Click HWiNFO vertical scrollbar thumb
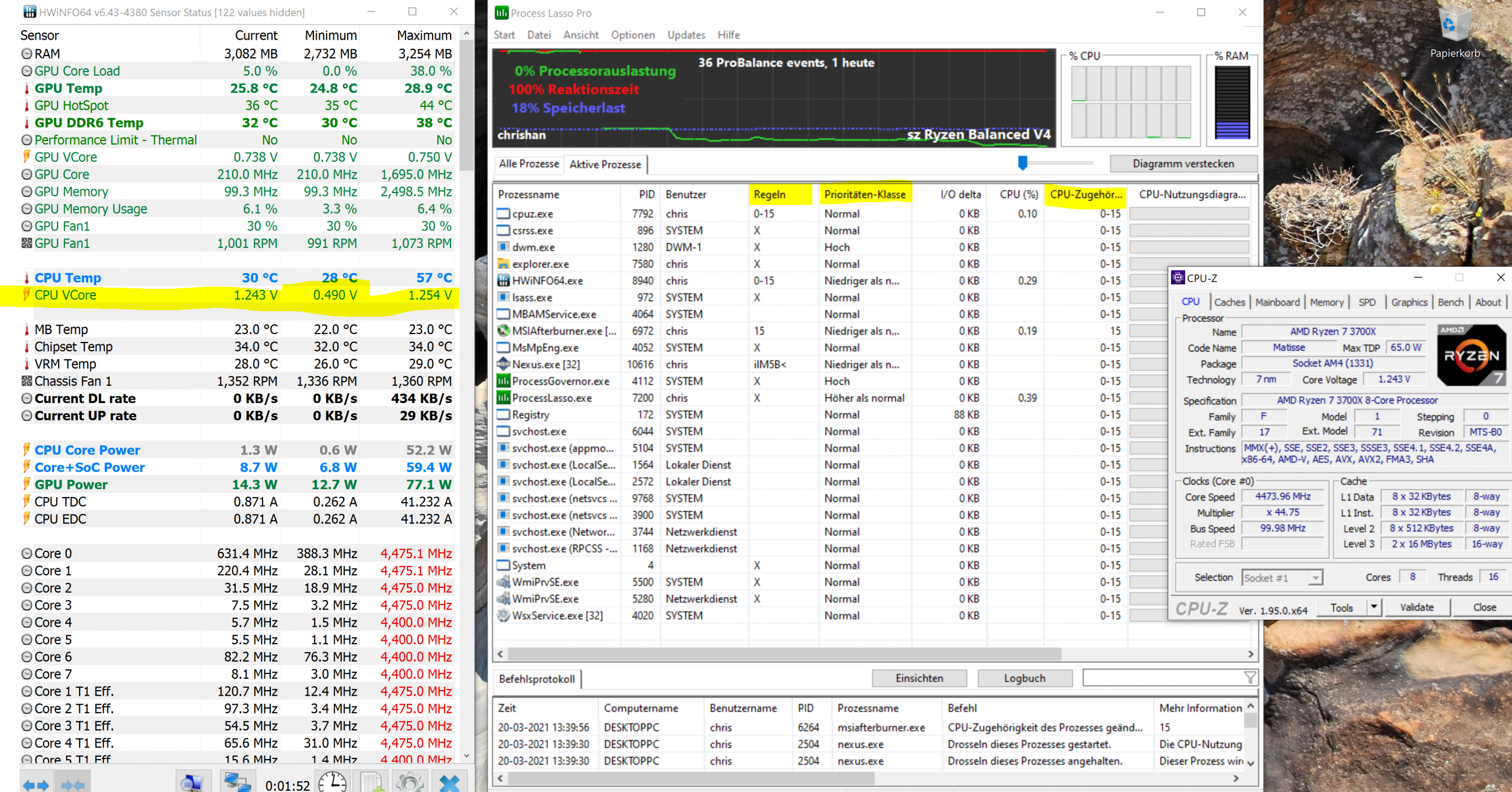 (x=466, y=106)
